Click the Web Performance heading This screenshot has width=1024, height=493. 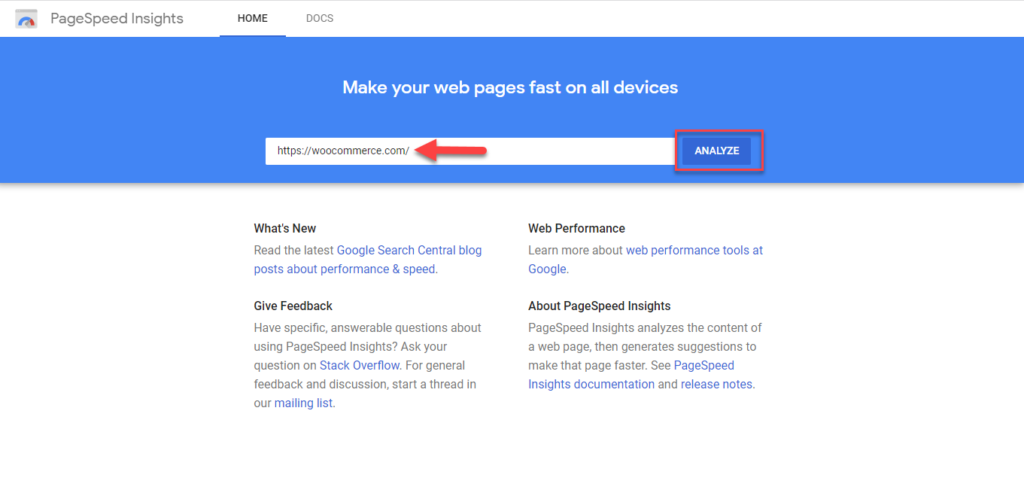pyautogui.click(x=577, y=229)
